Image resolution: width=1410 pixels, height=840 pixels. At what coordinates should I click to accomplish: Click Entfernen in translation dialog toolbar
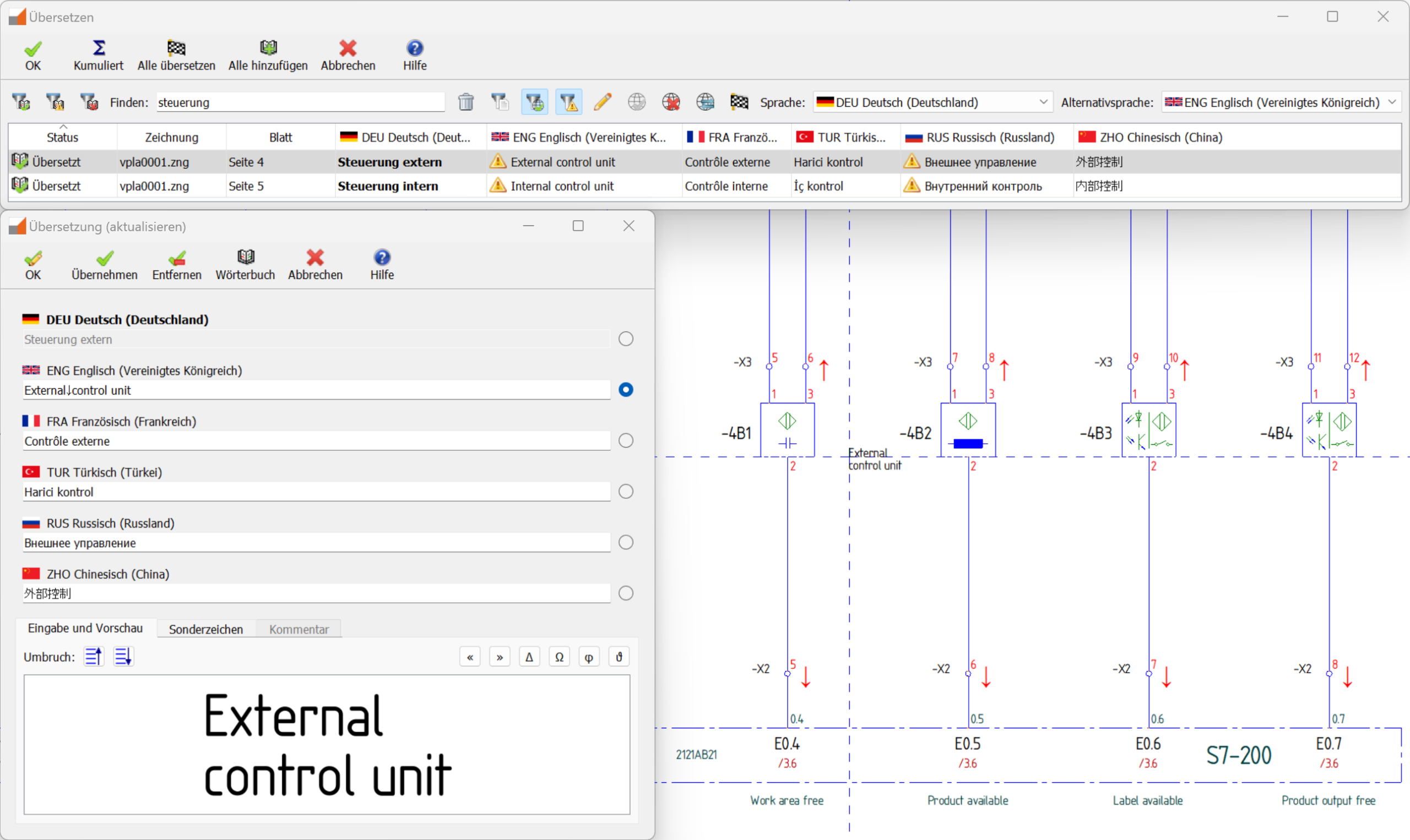click(177, 264)
